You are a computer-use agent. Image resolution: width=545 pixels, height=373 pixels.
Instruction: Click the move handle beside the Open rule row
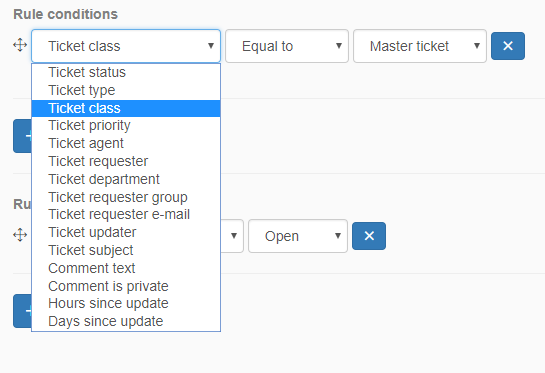point(20,235)
